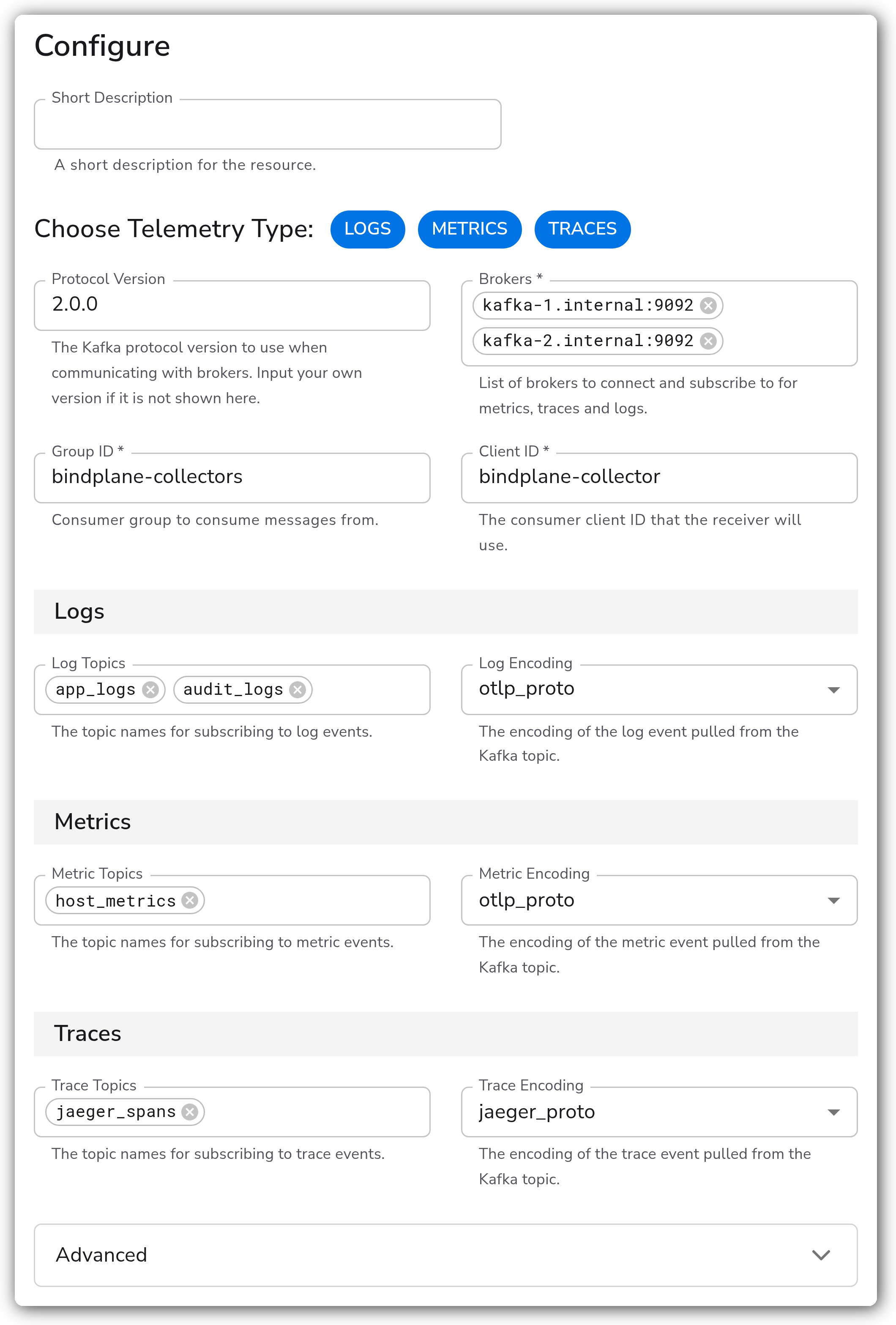Open the Trace Encoding dropdown
The width and height of the screenshot is (896, 1325).
click(x=659, y=1112)
